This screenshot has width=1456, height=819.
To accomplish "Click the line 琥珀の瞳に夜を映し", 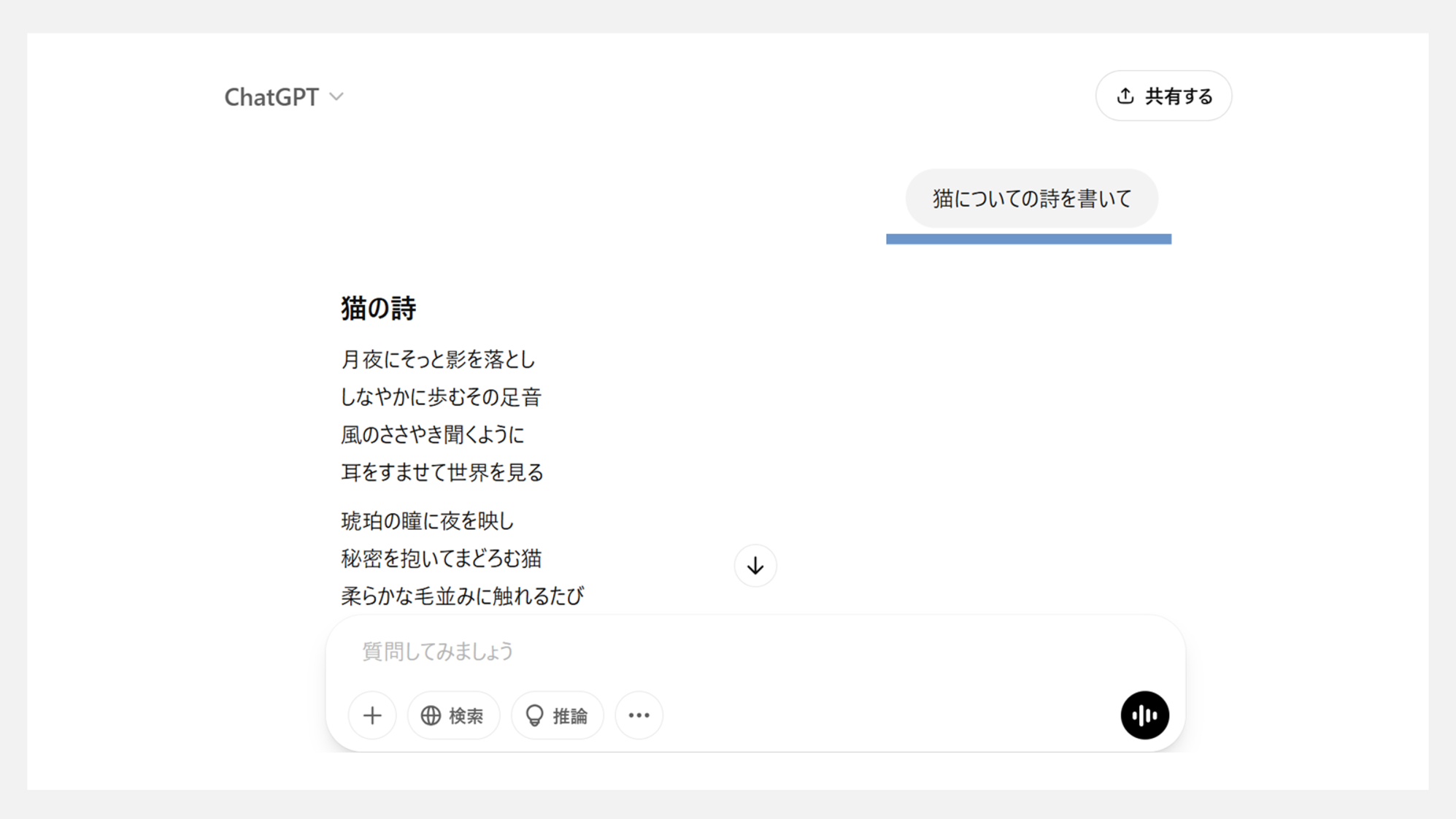I will click(427, 521).
